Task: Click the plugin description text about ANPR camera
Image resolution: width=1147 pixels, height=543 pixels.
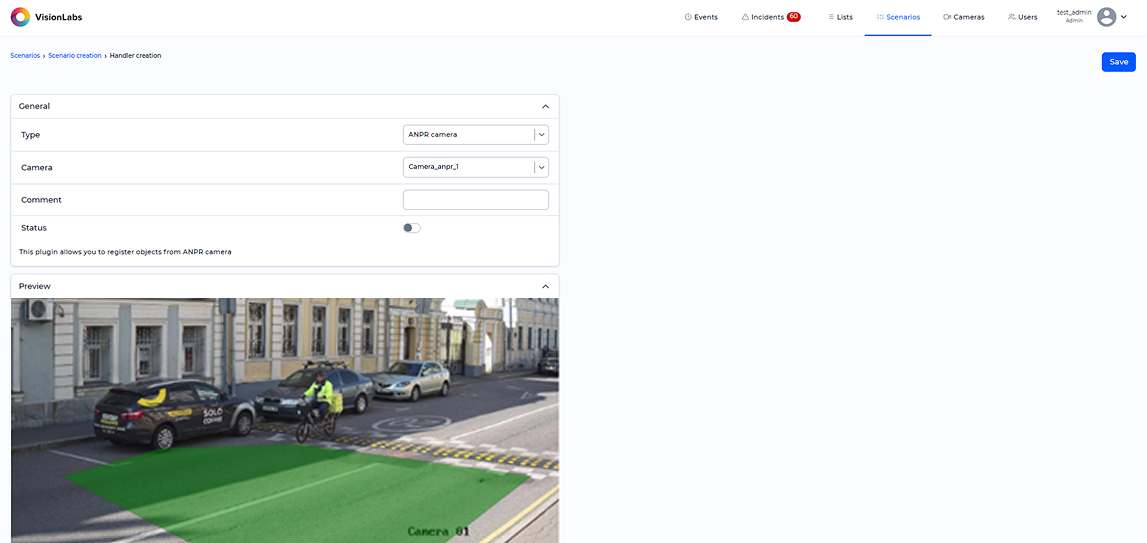Action: [x=125, y=252]
